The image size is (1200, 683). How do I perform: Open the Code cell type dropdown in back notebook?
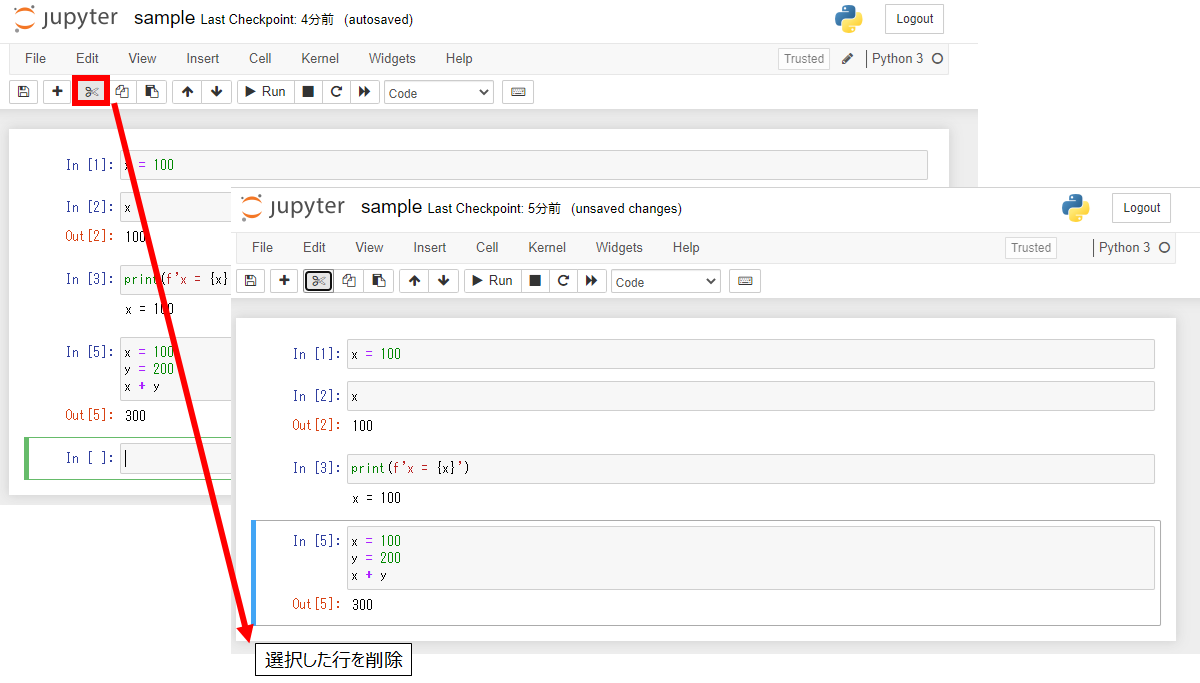[x=438, y=93]
